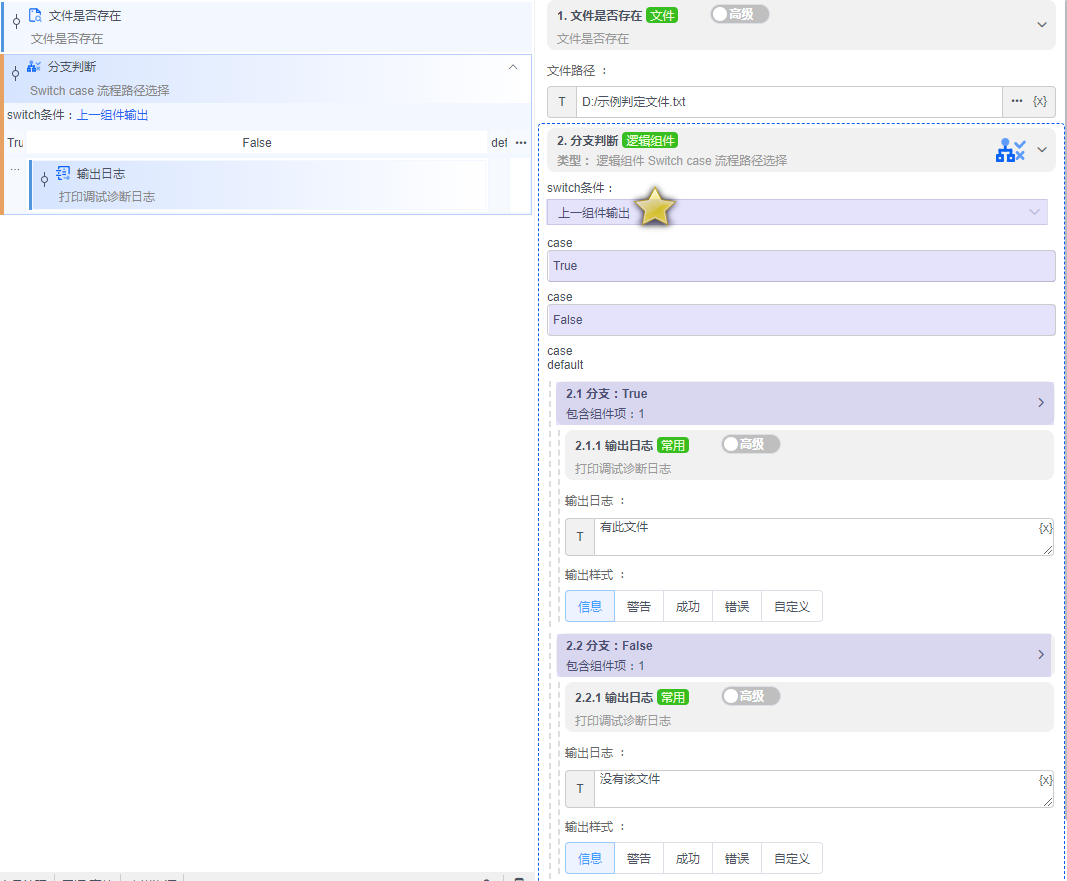Screen dimensions: 1067x881
Task: Click the 输出日志 log icon in False branch
Action: click(x=62, y=173)
